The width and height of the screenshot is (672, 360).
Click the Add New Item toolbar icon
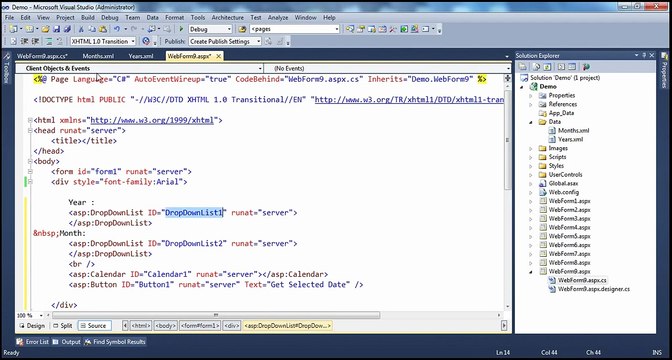(30, 29)
